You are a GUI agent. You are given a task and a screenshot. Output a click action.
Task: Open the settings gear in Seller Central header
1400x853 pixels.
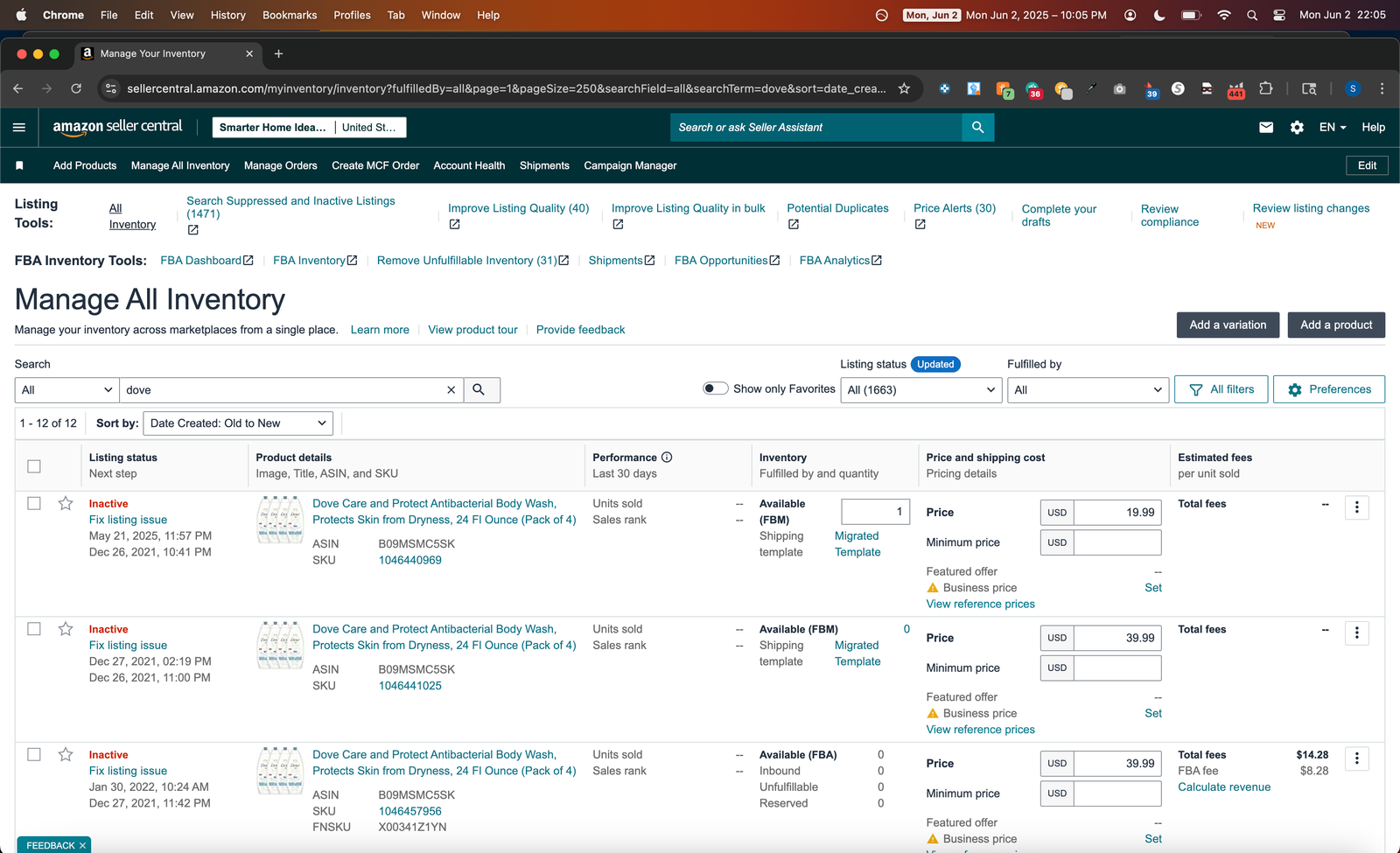(1297, 128)
